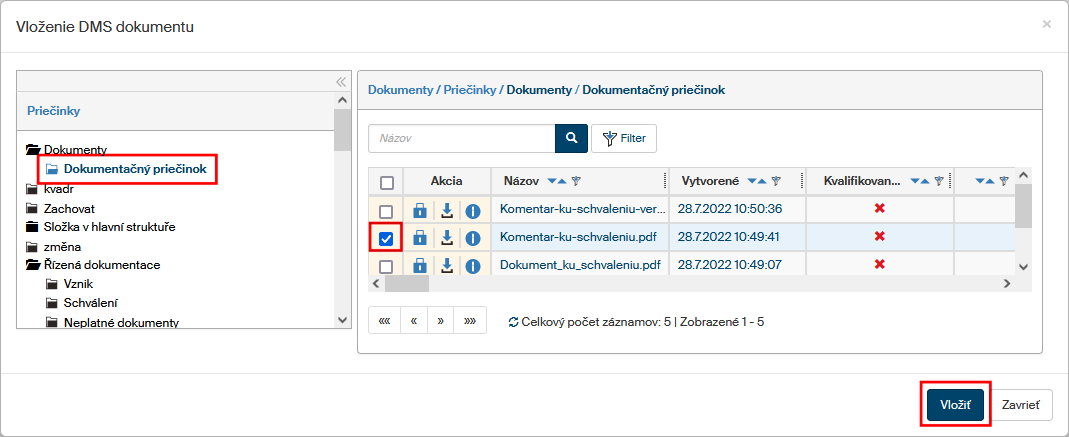Go to the last page of records
Viewport: 1069px width, 437px height.
[470, 322]
